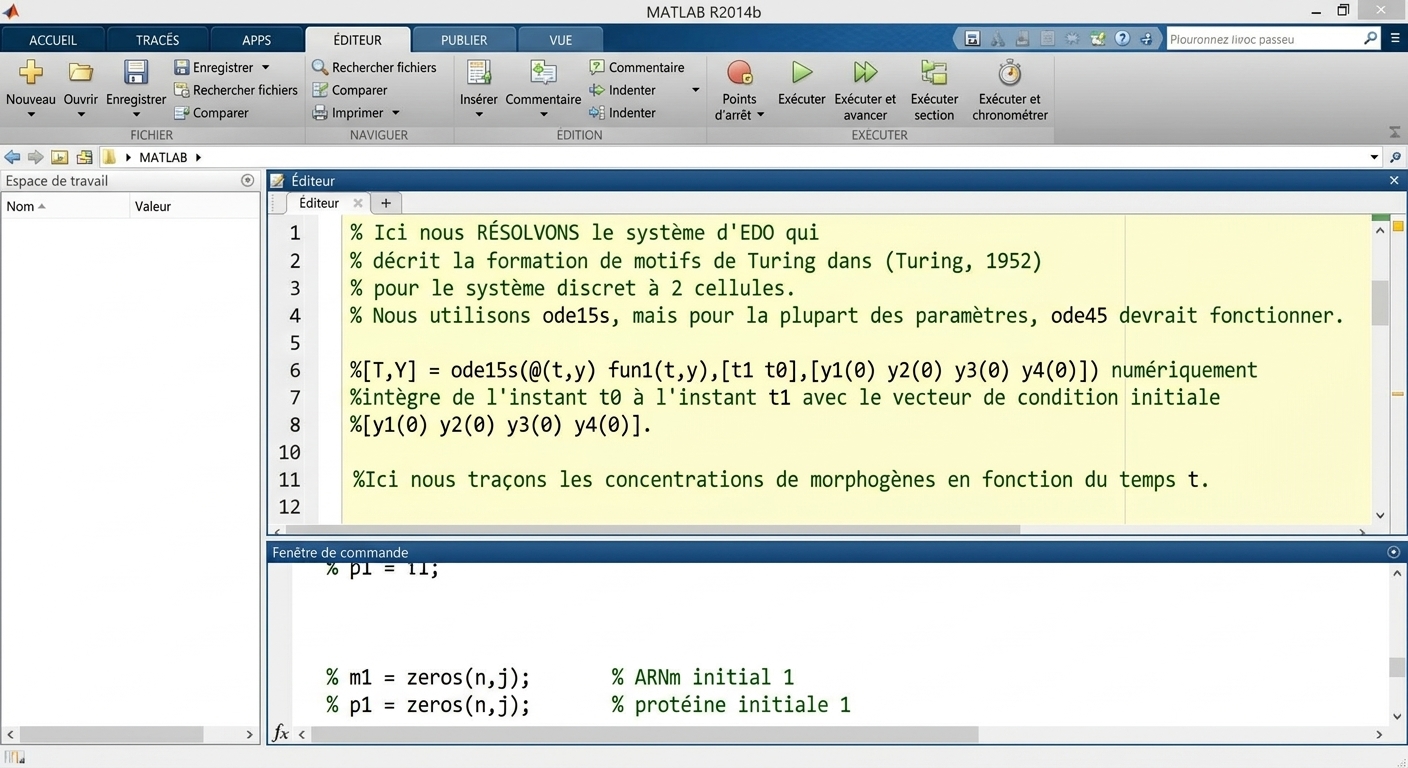Expand the Insérer dropdown arrow

click(479, 115)
